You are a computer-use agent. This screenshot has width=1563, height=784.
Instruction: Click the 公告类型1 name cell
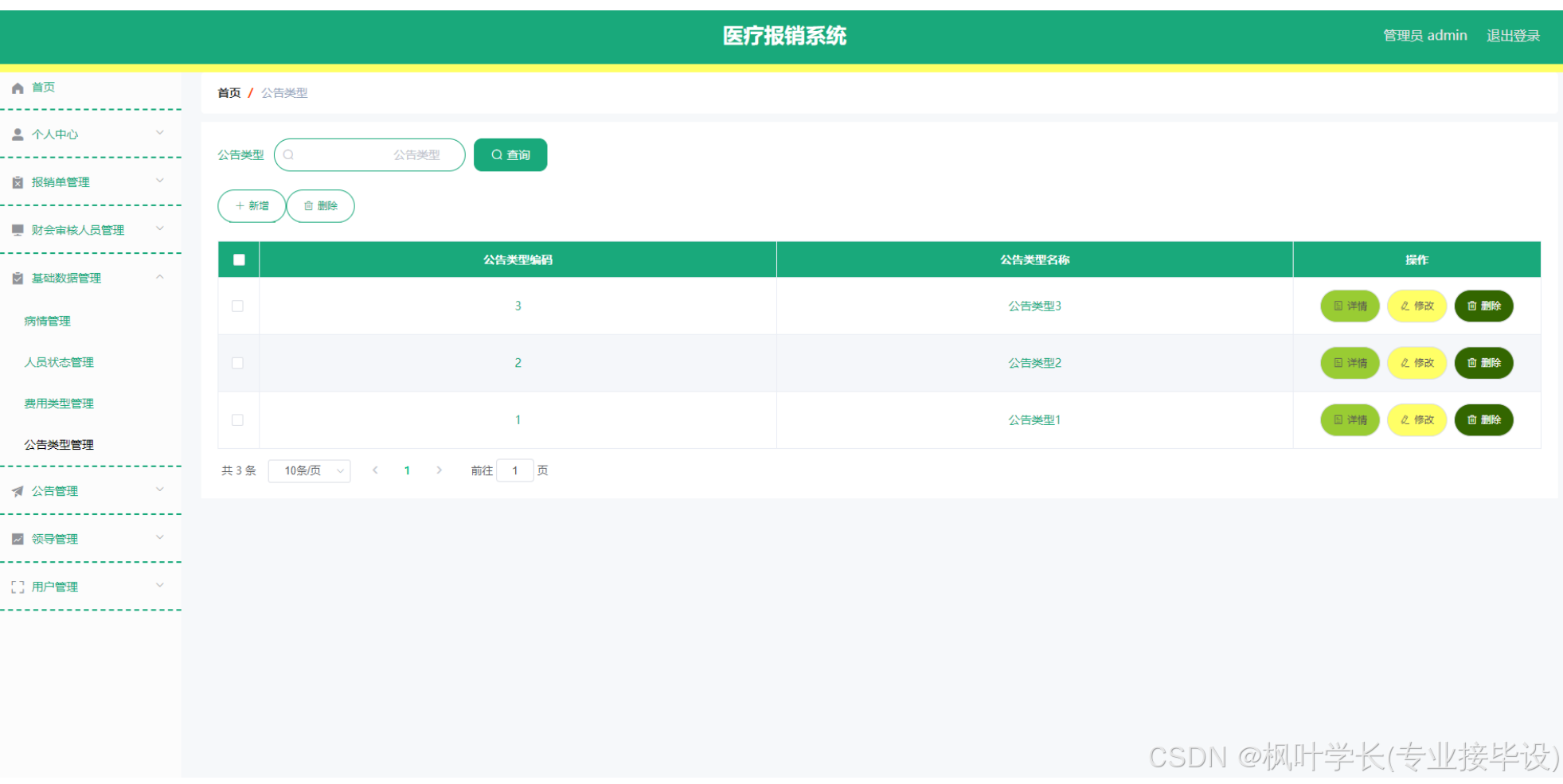[x=1034, y=419]
